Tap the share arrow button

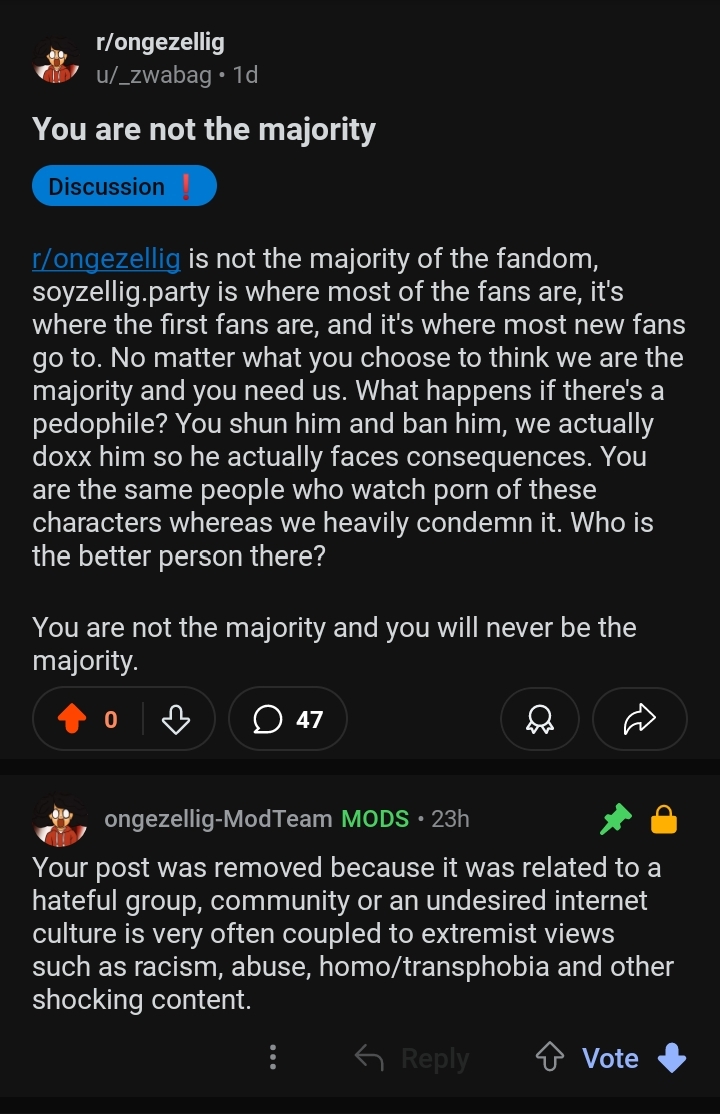(x=639, y=719)
